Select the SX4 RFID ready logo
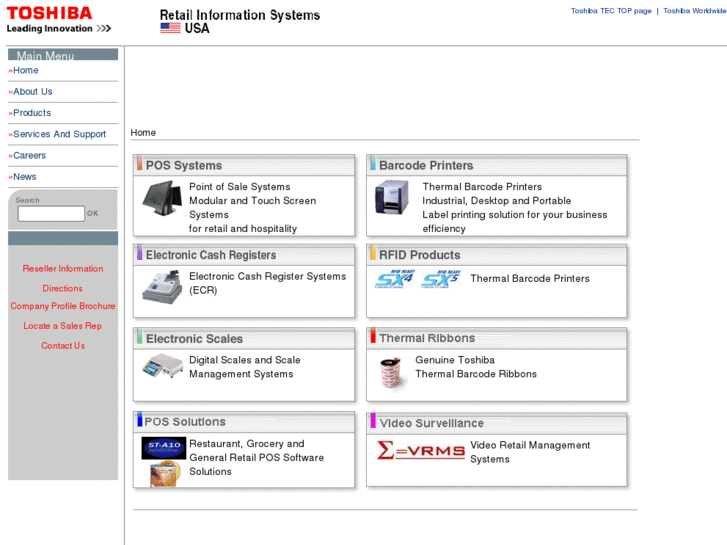 [394, 279]
